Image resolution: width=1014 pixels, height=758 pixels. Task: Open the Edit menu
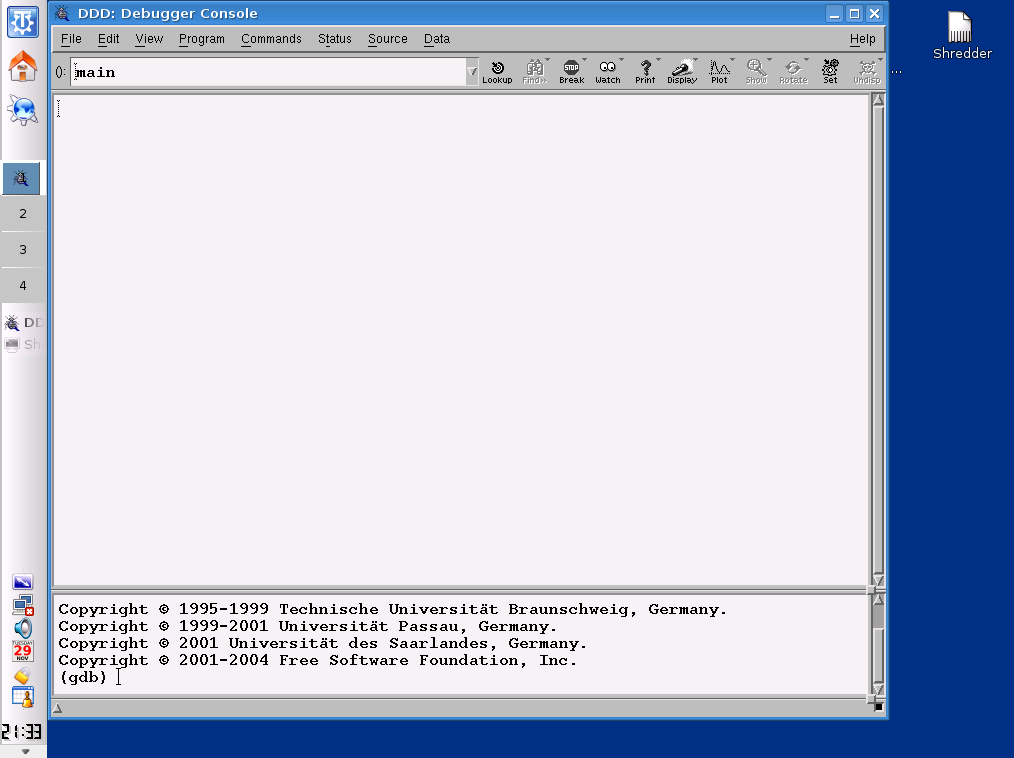[x=109, y=39]
